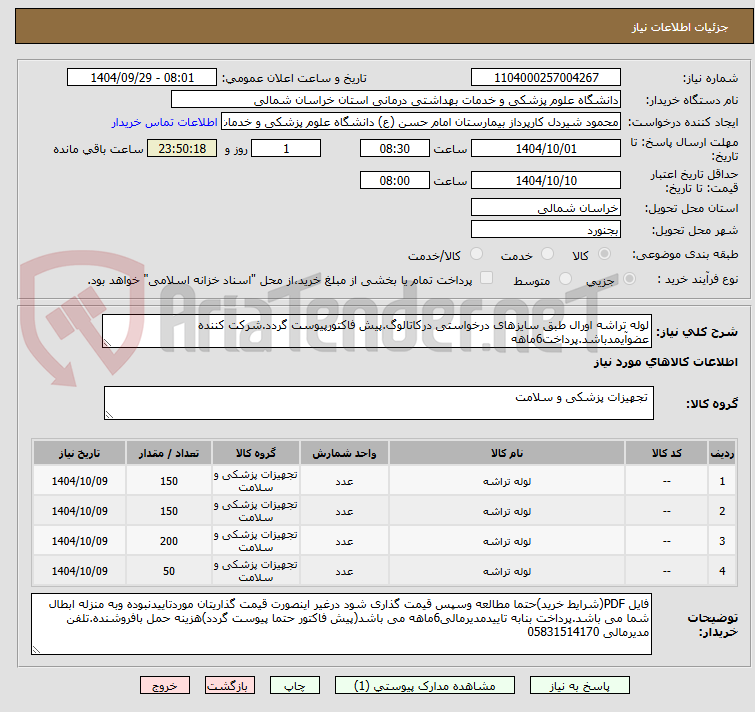Select the کالا radio button
755x712 pixels.
[604, 254]
